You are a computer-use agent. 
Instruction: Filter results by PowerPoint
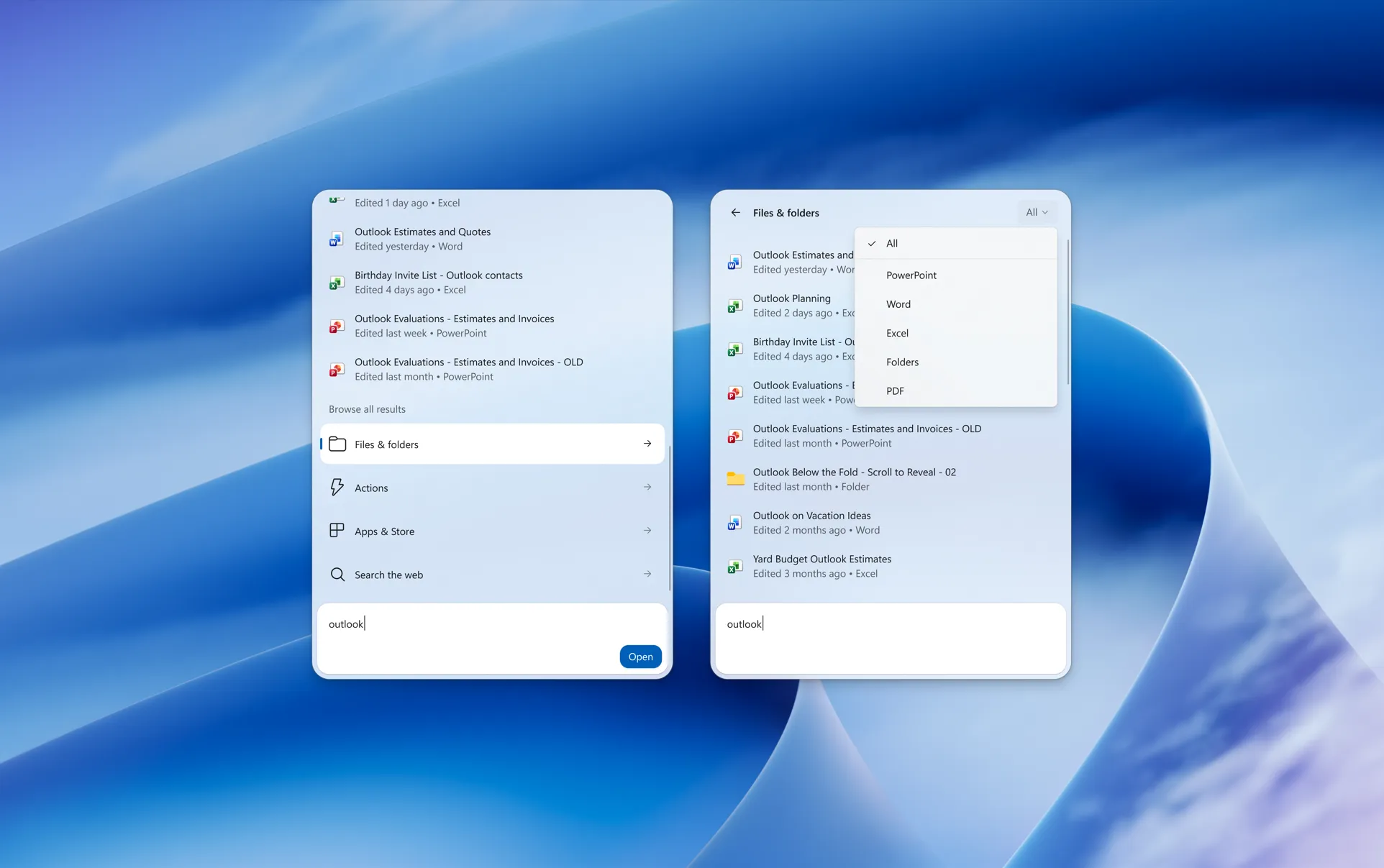pyautogui.click(x=956, y=275)
